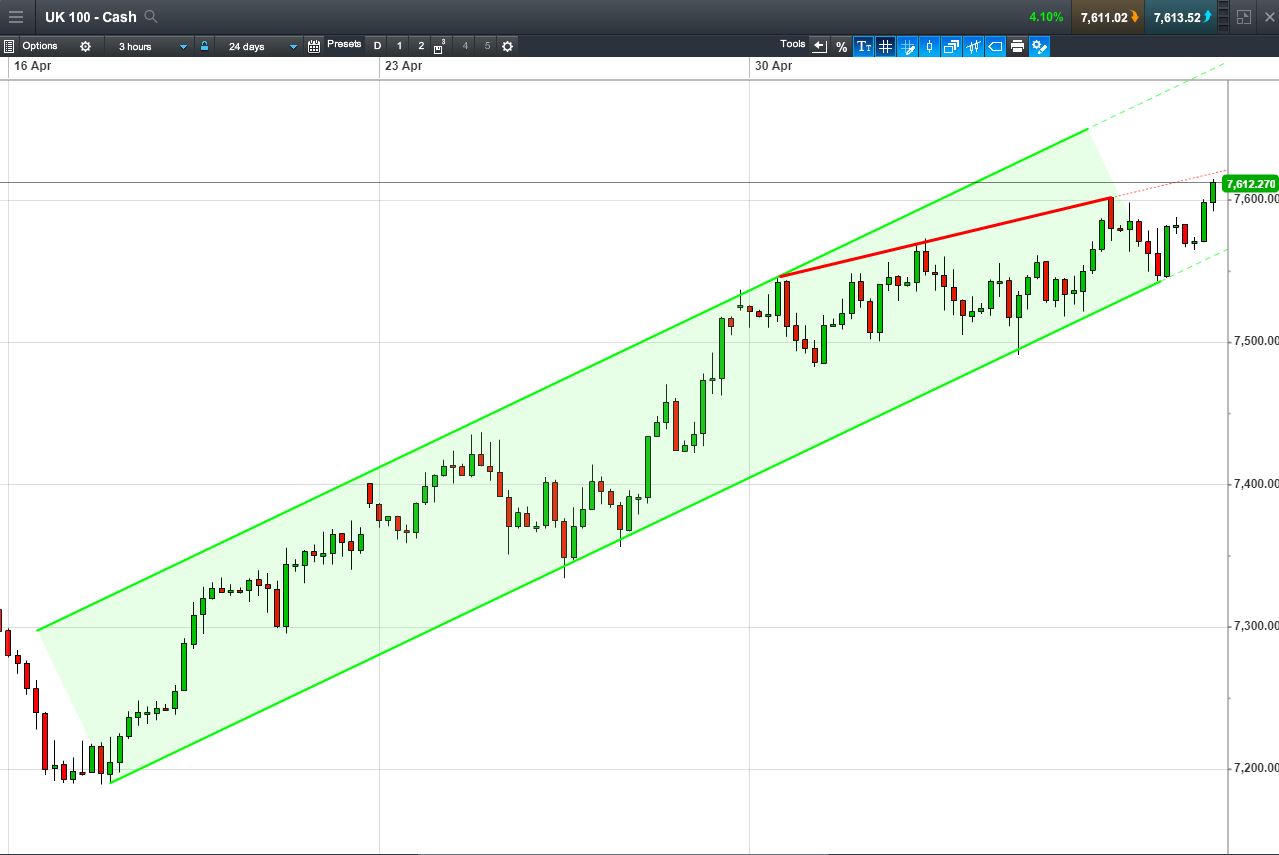Screen dimensions: 1279x855
Task: Toggle the grid with pencil drawing tool
Action: click(907, 46)
